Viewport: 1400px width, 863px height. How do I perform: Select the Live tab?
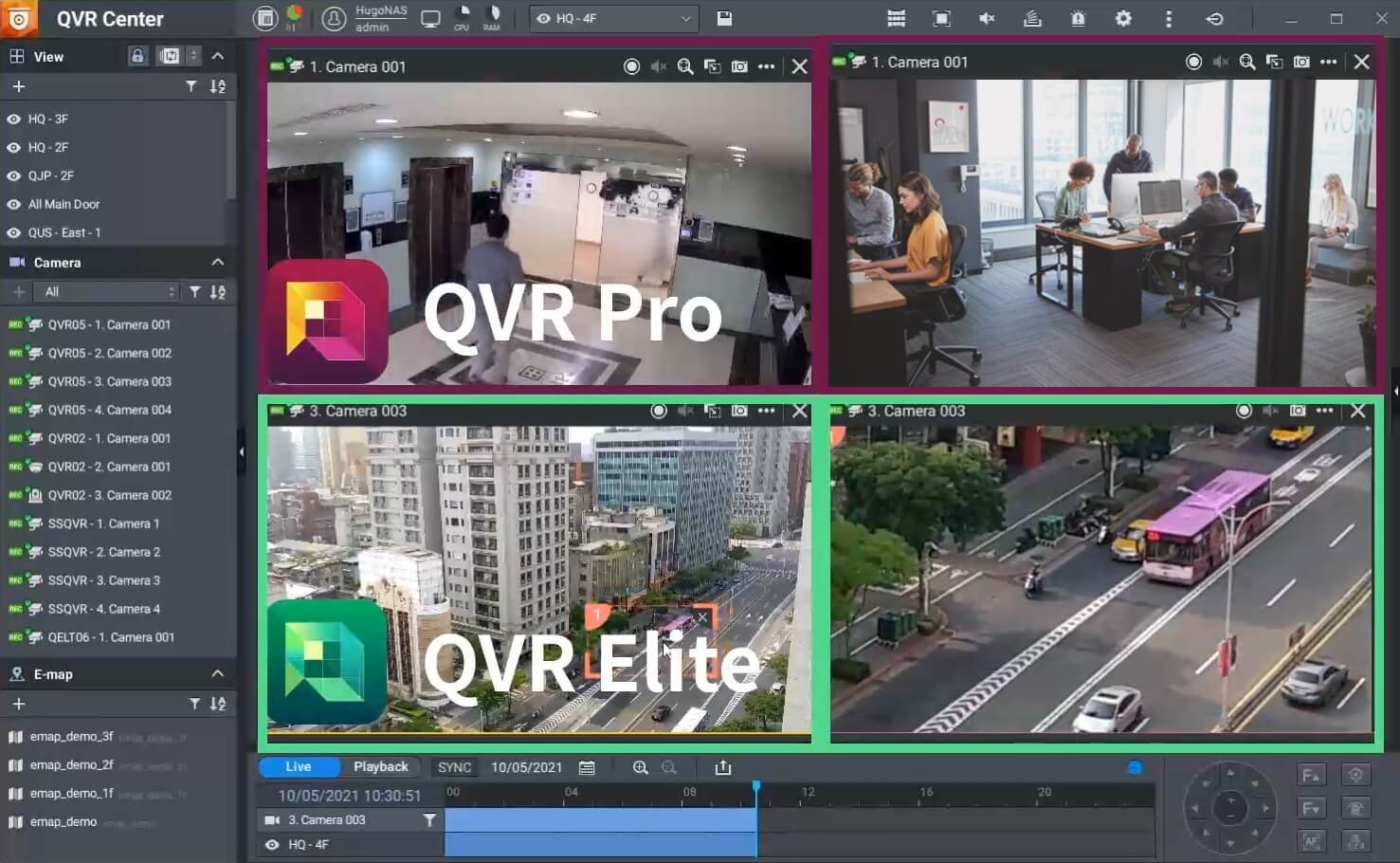click(x=298, y=766)
